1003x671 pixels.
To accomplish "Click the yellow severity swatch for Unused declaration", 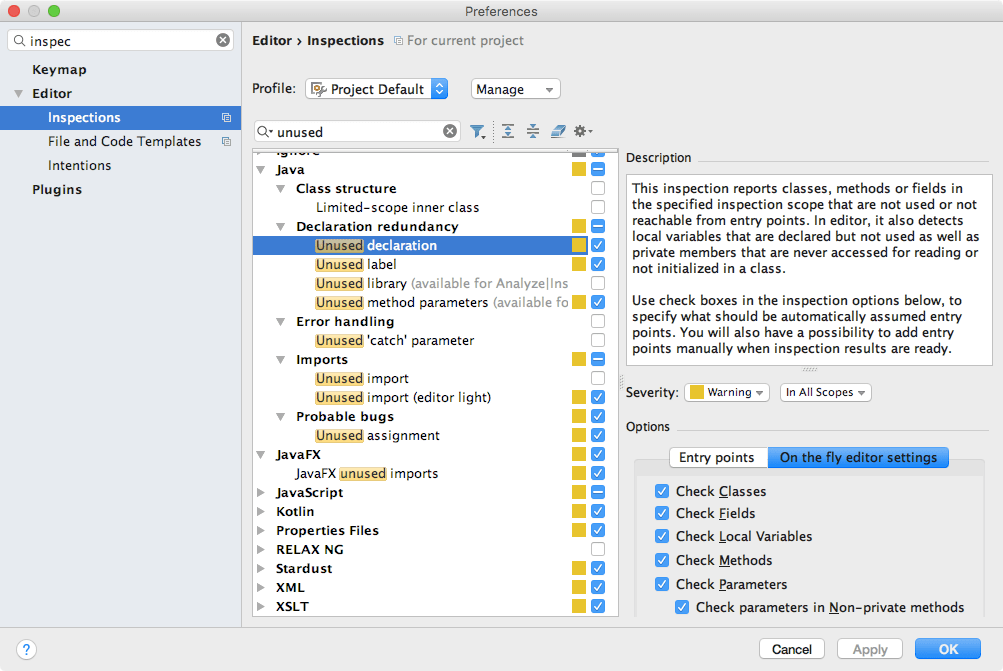I will coord(578,245).
